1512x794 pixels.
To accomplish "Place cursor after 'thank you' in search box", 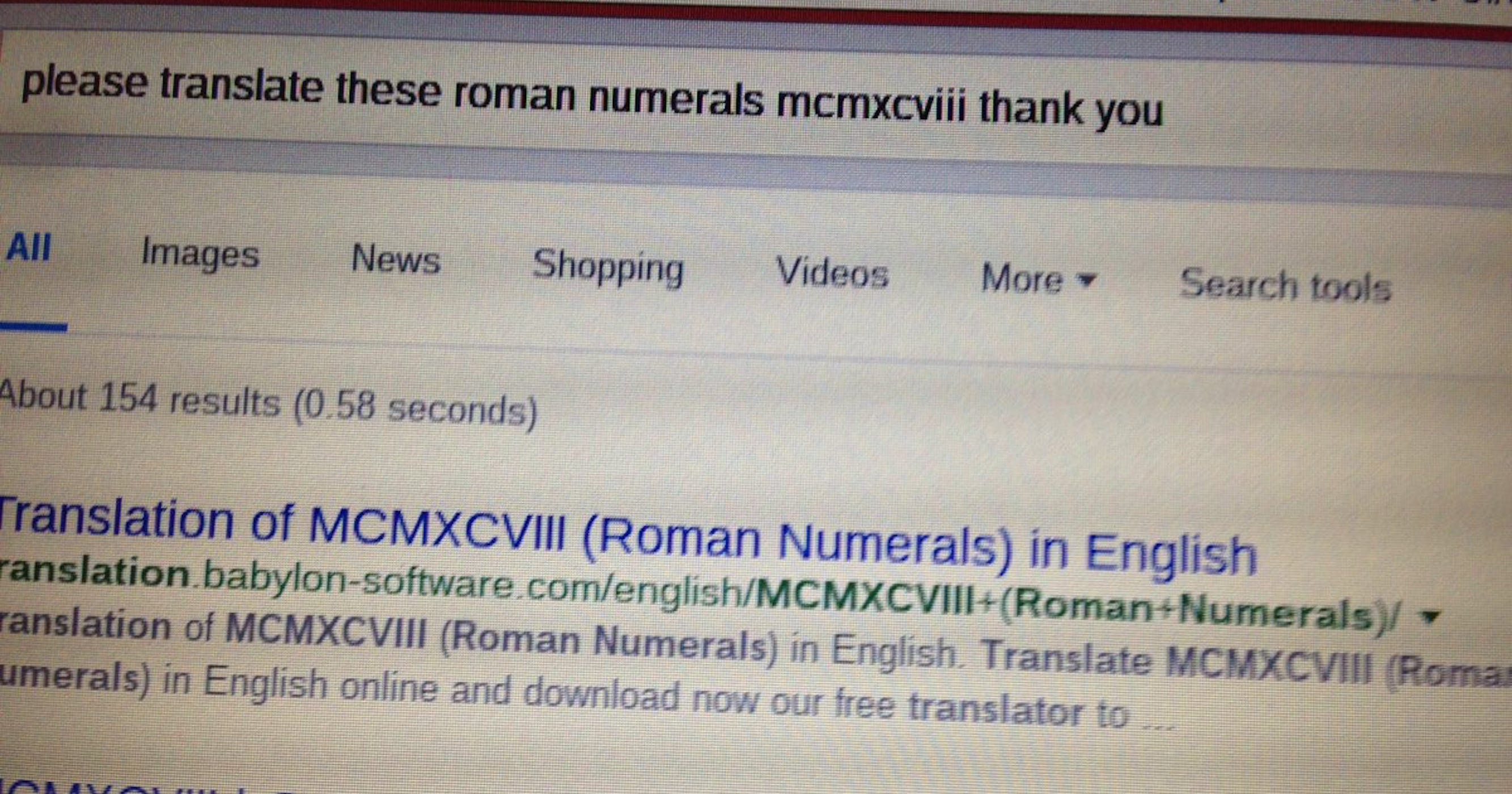I will [x=1168, y=111].
